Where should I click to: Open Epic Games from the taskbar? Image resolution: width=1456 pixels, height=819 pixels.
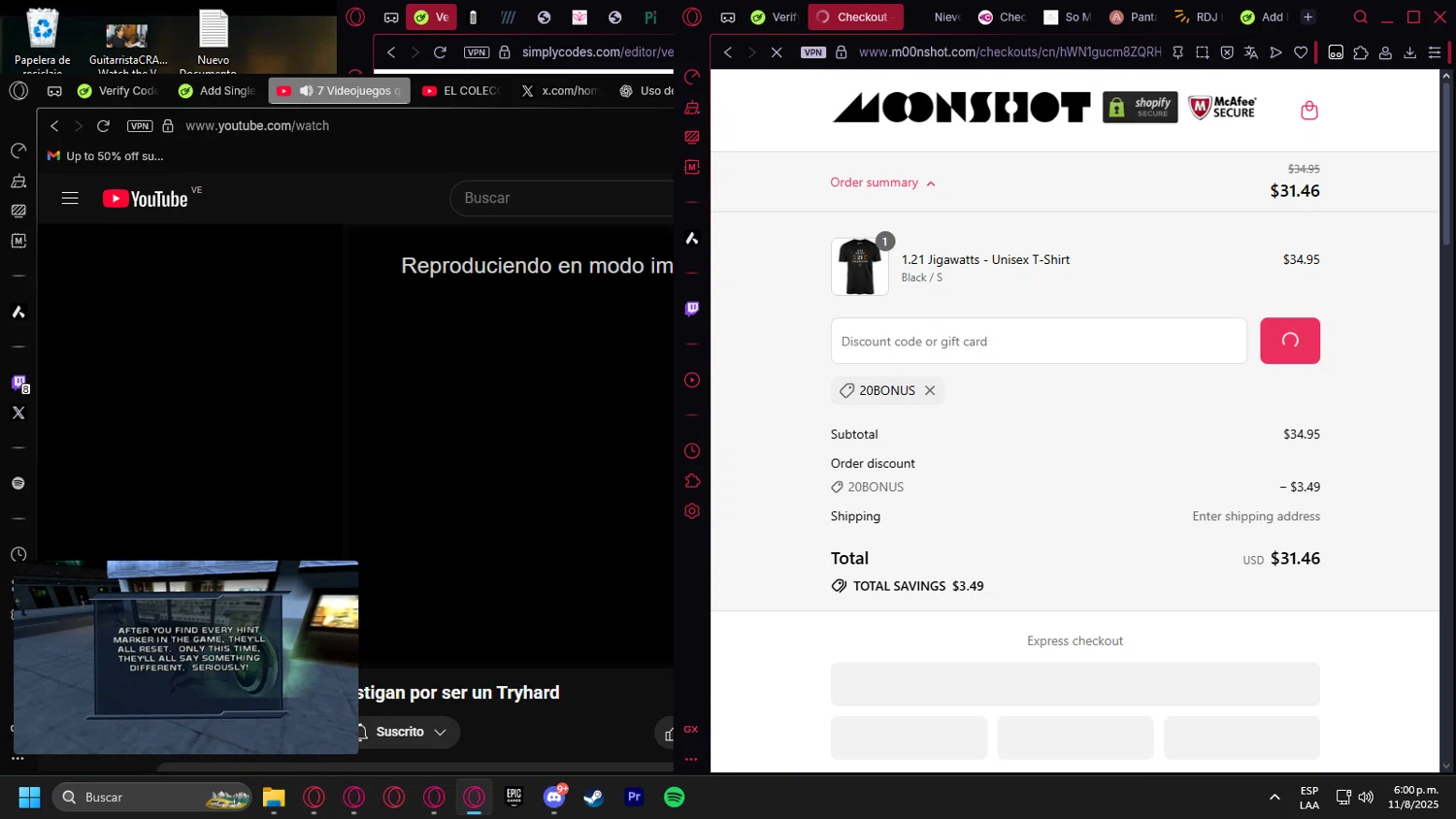click(514, 797)
